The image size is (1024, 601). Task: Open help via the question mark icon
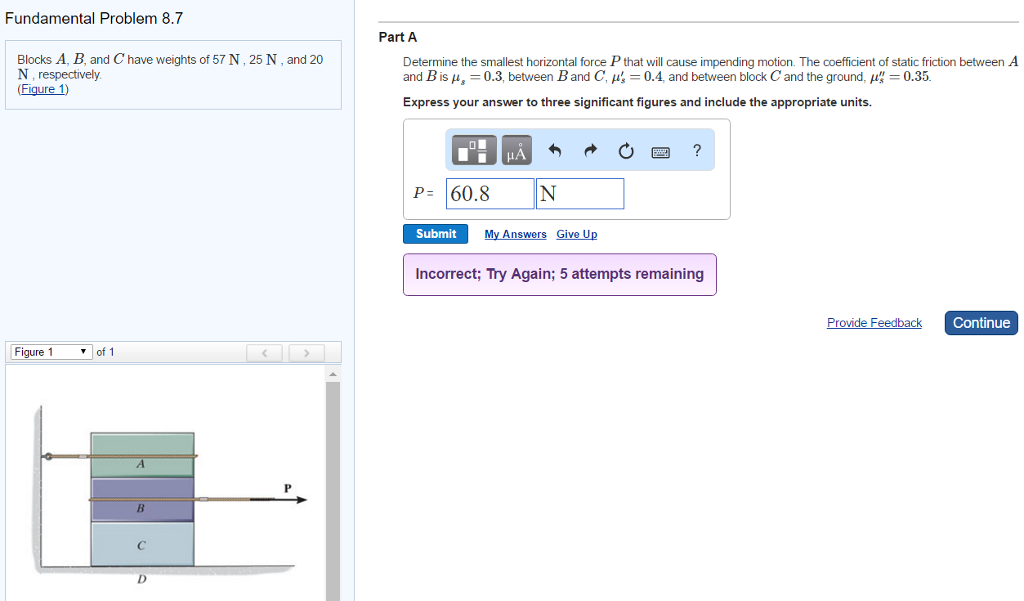[696, 150]
